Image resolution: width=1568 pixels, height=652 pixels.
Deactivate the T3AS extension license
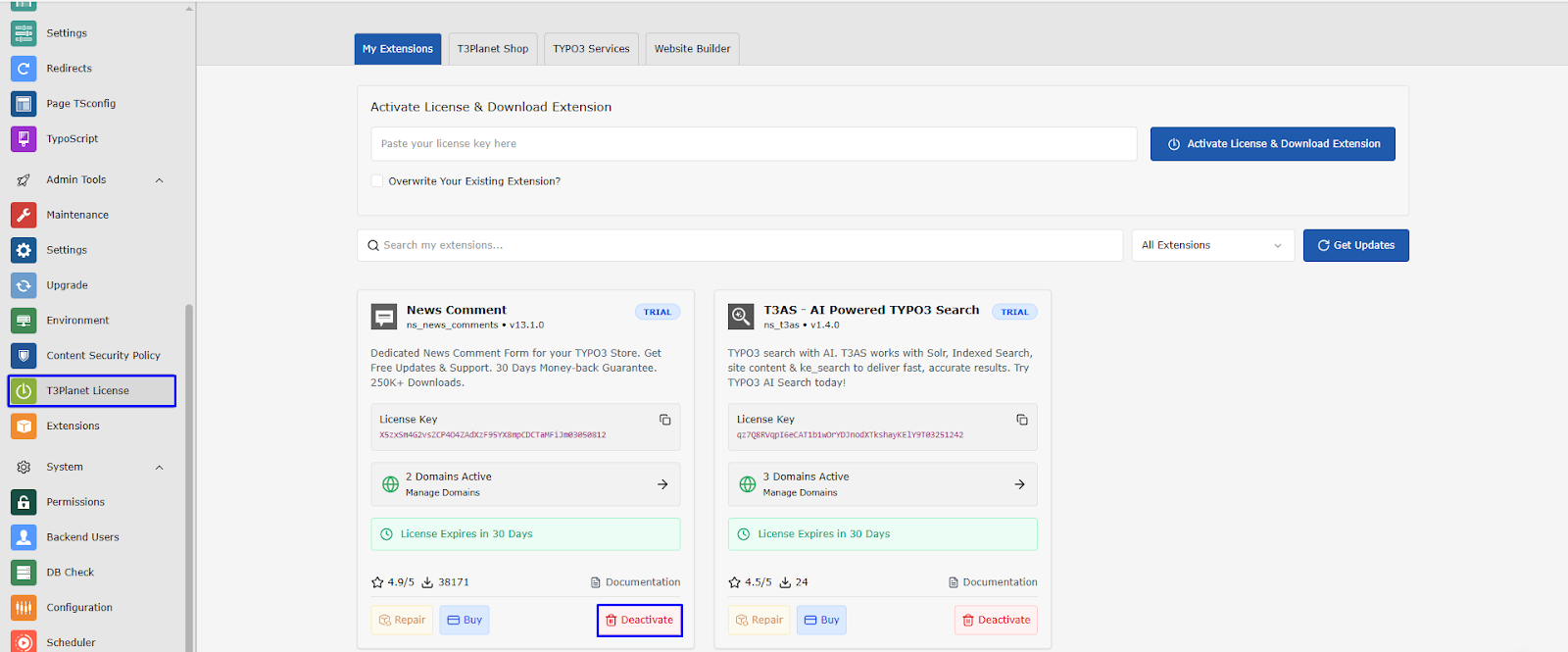pos(996,621)
